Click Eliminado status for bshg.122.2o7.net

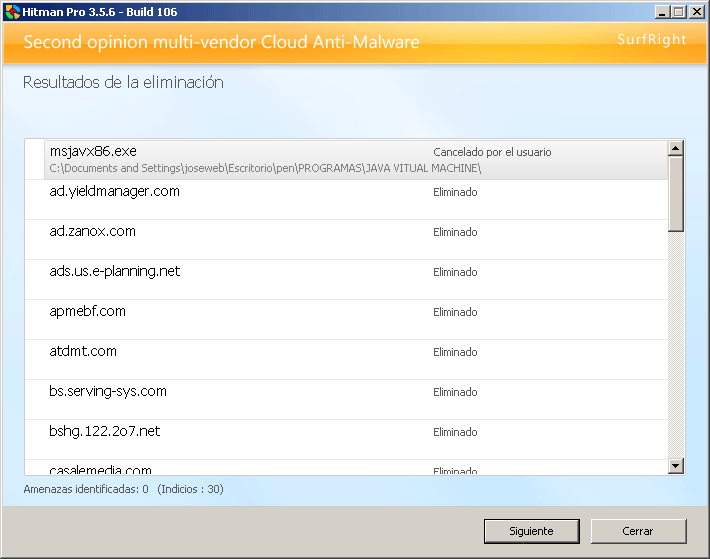455,432
